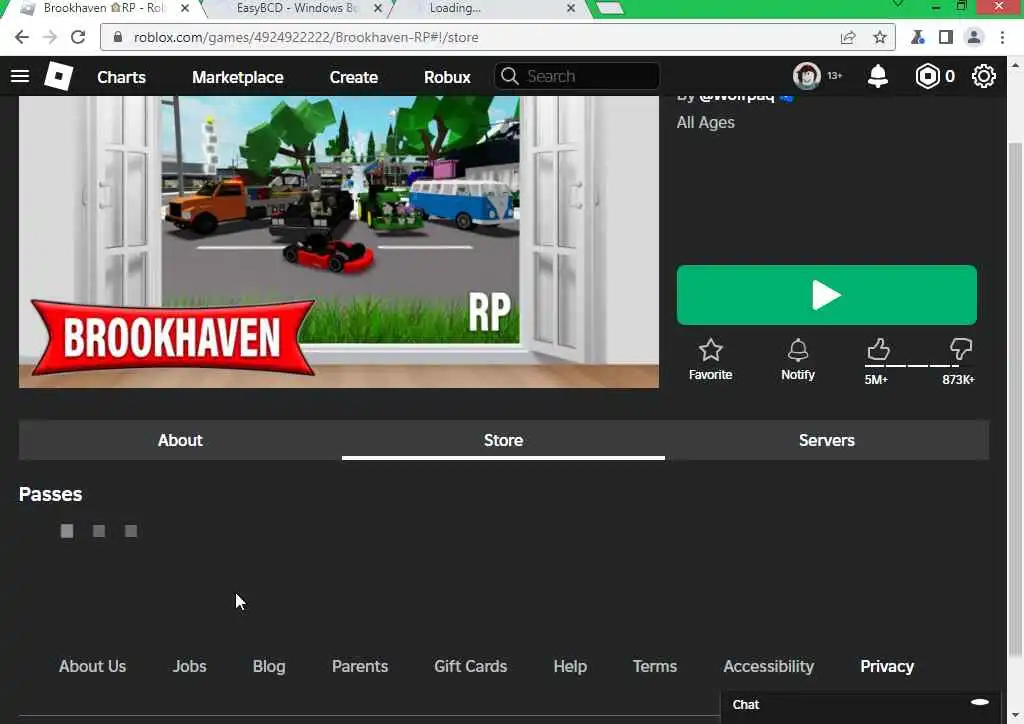Viewport: 1024px width, 724px height.
Task: Open the Accessibility footer link
Action: (x=769, y=666)
